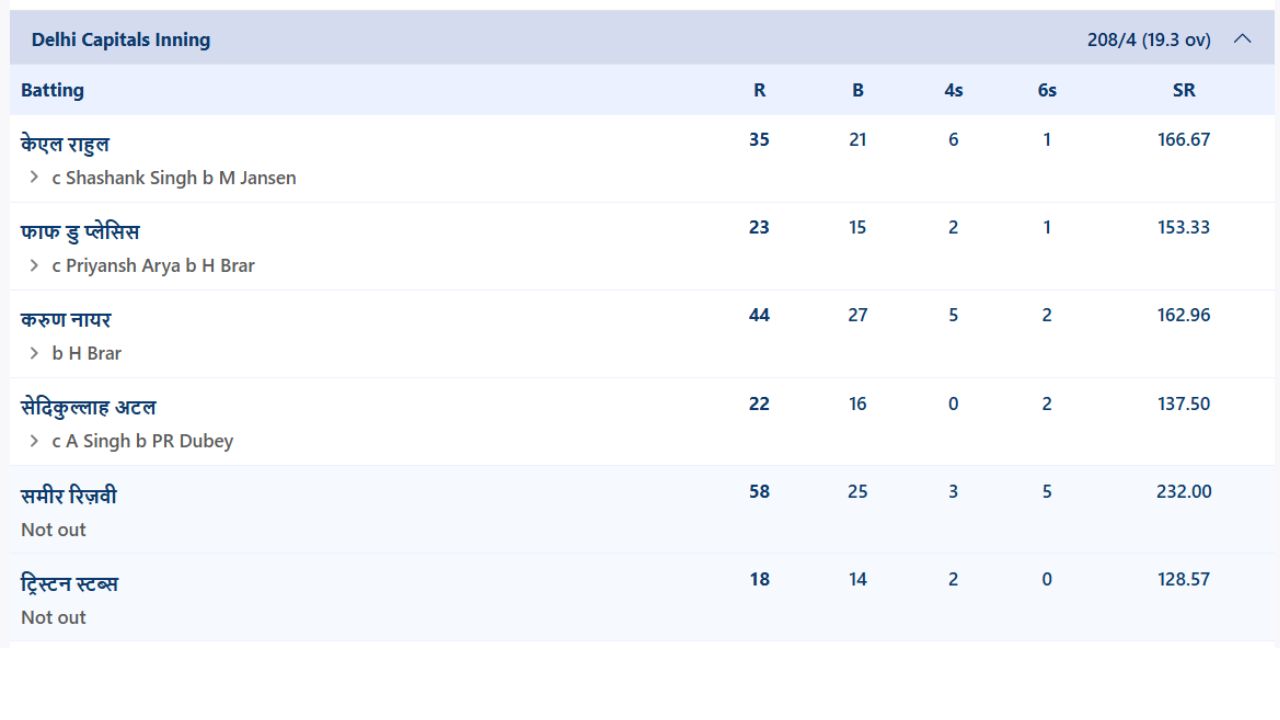Click the Batting column header

[52, 90]
